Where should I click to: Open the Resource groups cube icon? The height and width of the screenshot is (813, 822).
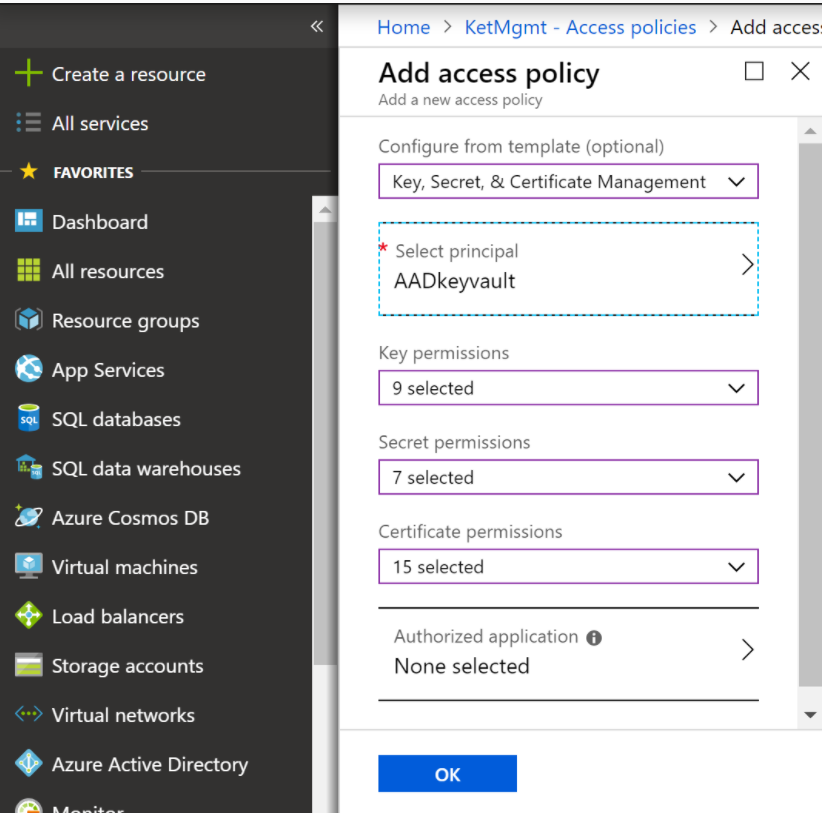29,319
